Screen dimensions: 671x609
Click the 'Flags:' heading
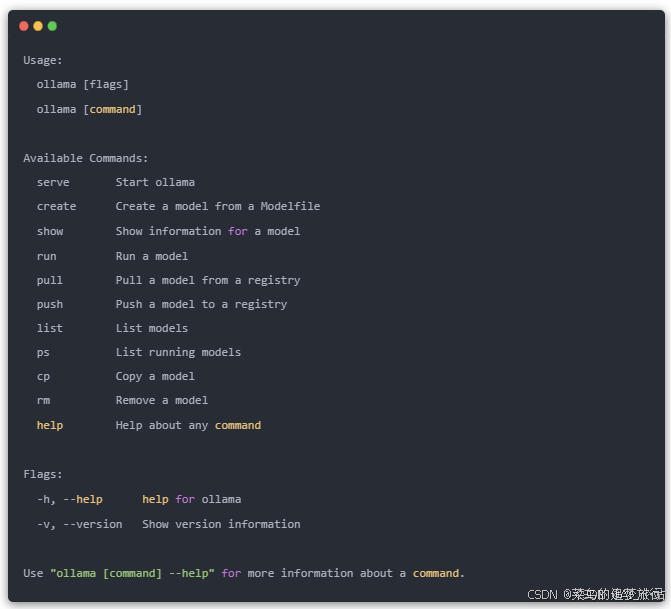click(43, 475)
